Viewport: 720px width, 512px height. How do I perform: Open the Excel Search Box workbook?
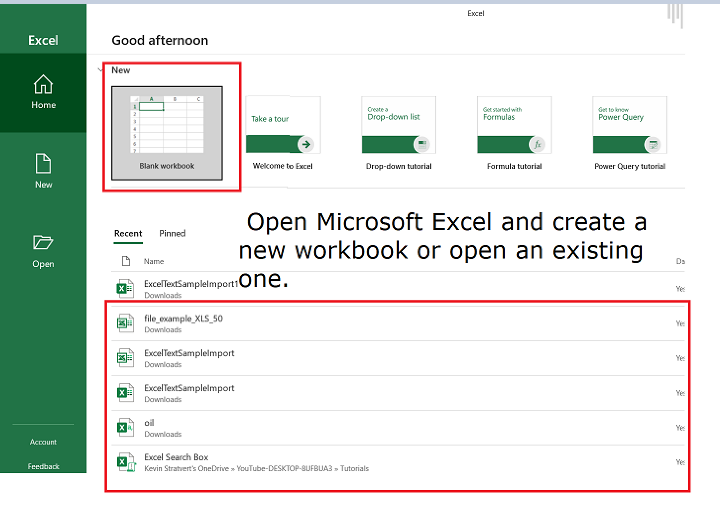click(398, 462)
